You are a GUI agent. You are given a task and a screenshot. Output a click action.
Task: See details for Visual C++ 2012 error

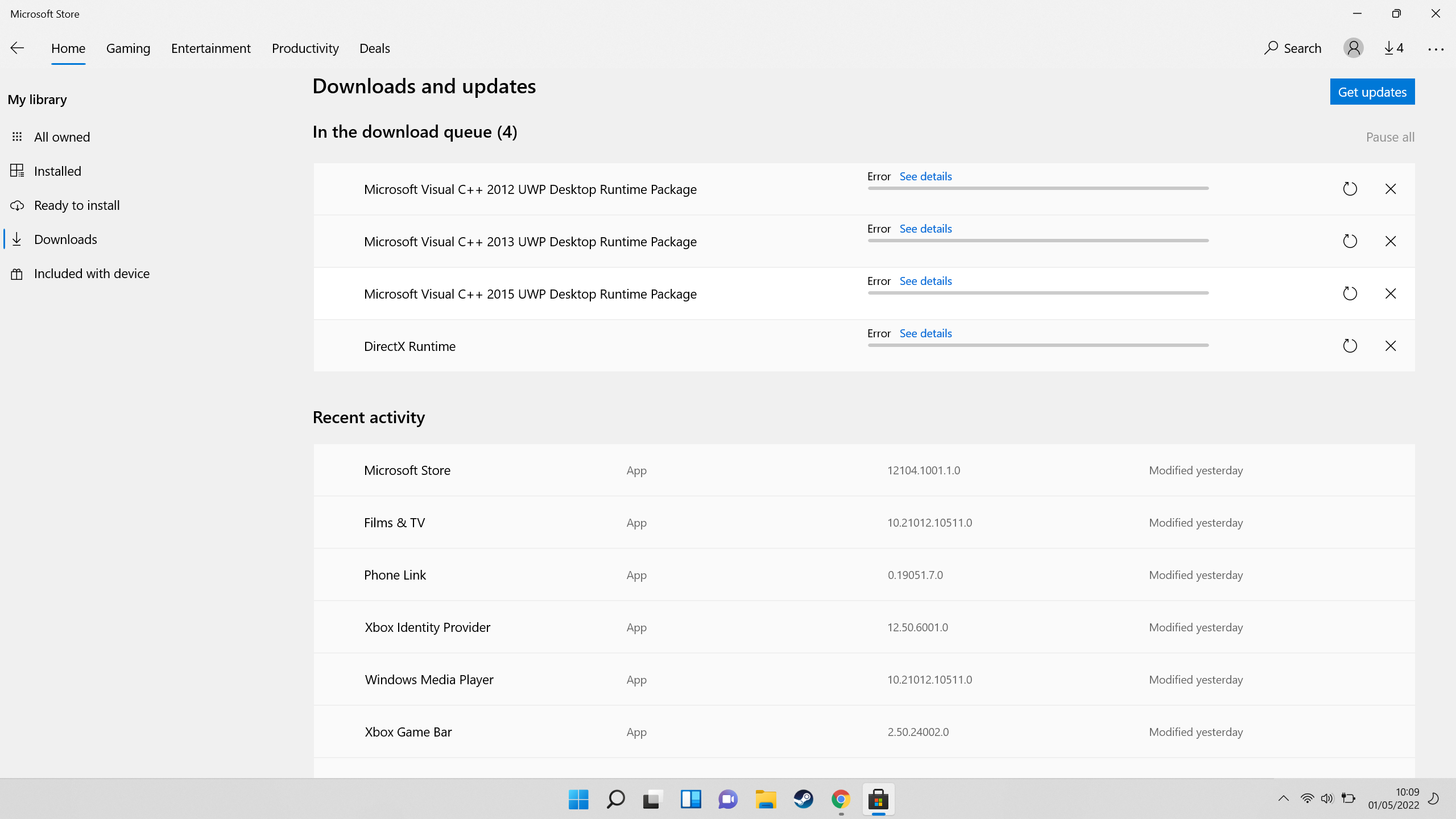[x=925, y=176]
